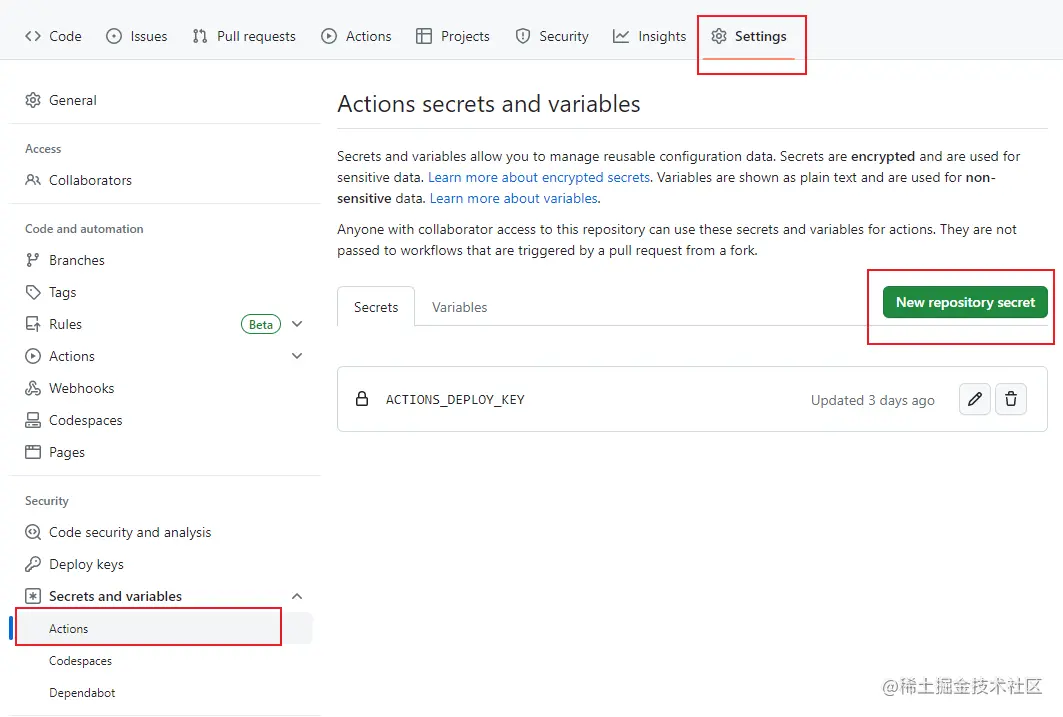Click the Pull requests icon in top navigation

(x=200, y=36)
